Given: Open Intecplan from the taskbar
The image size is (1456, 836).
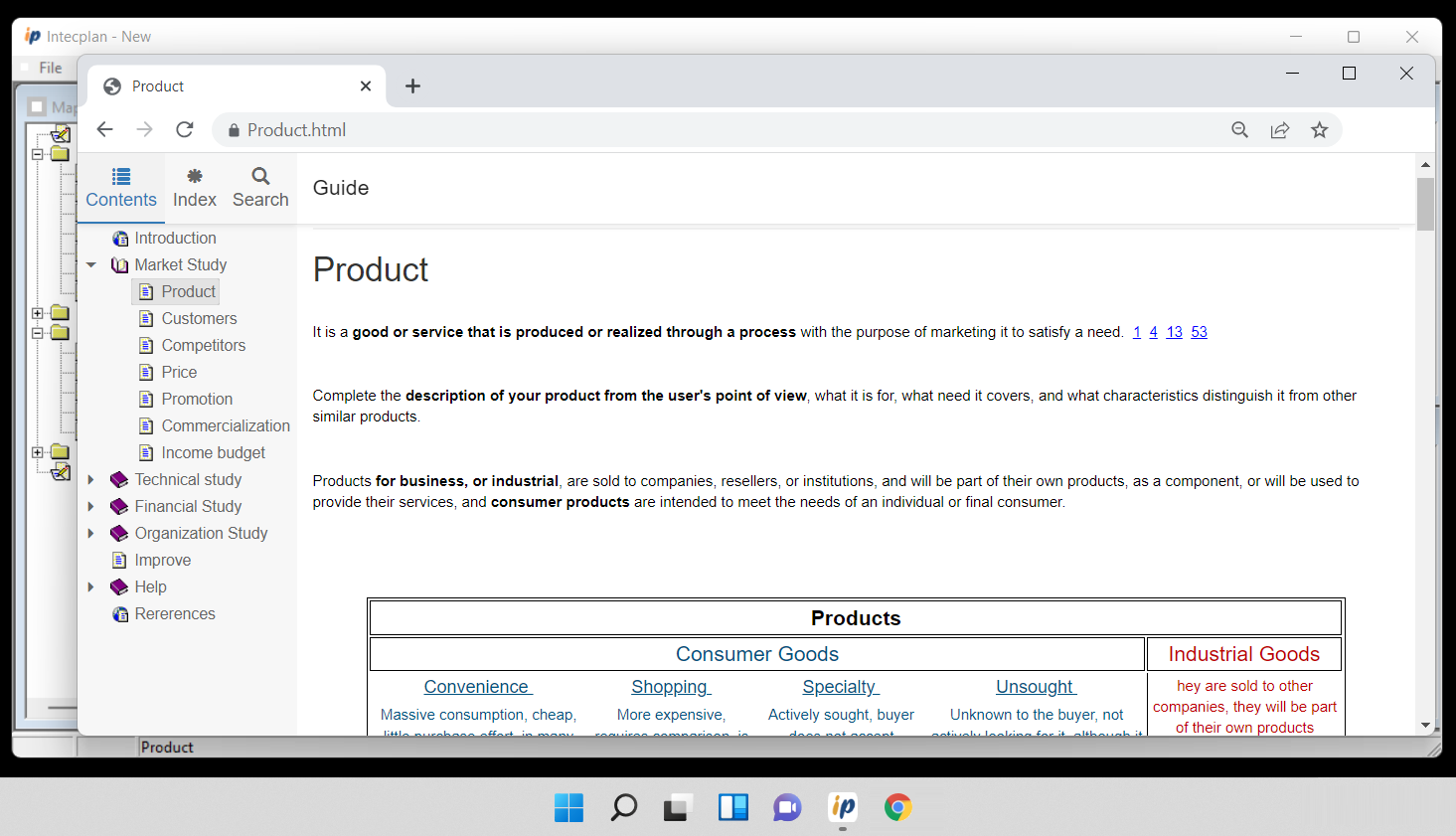Looking at the screenshot, I should pyautogui.click(x=842, y=807).
